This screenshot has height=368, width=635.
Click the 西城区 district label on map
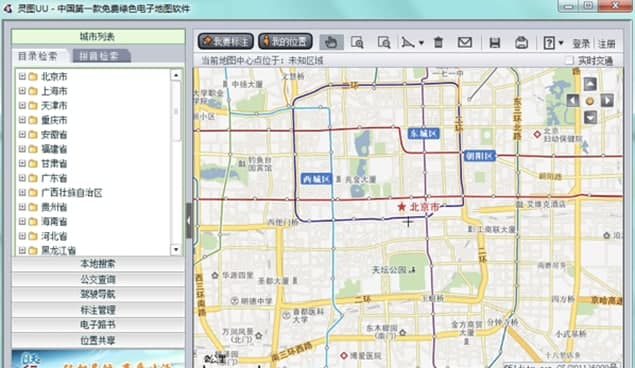[317, 179]
